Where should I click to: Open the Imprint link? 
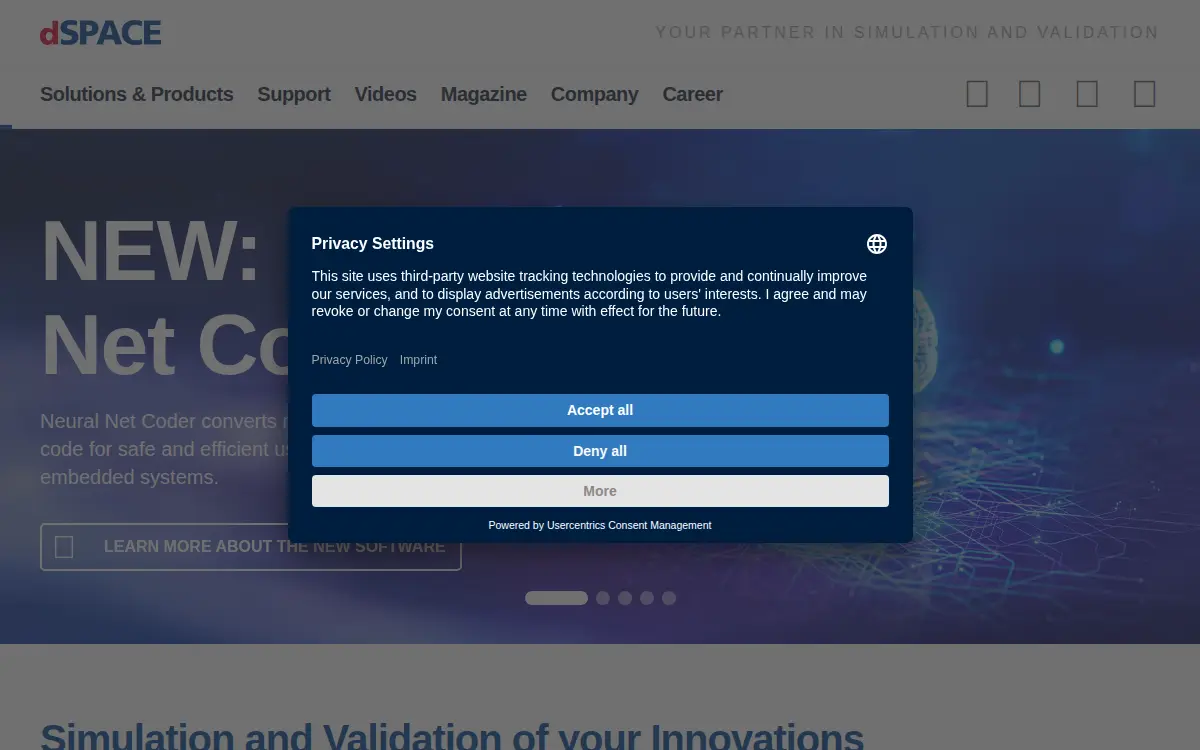(418, 360)
